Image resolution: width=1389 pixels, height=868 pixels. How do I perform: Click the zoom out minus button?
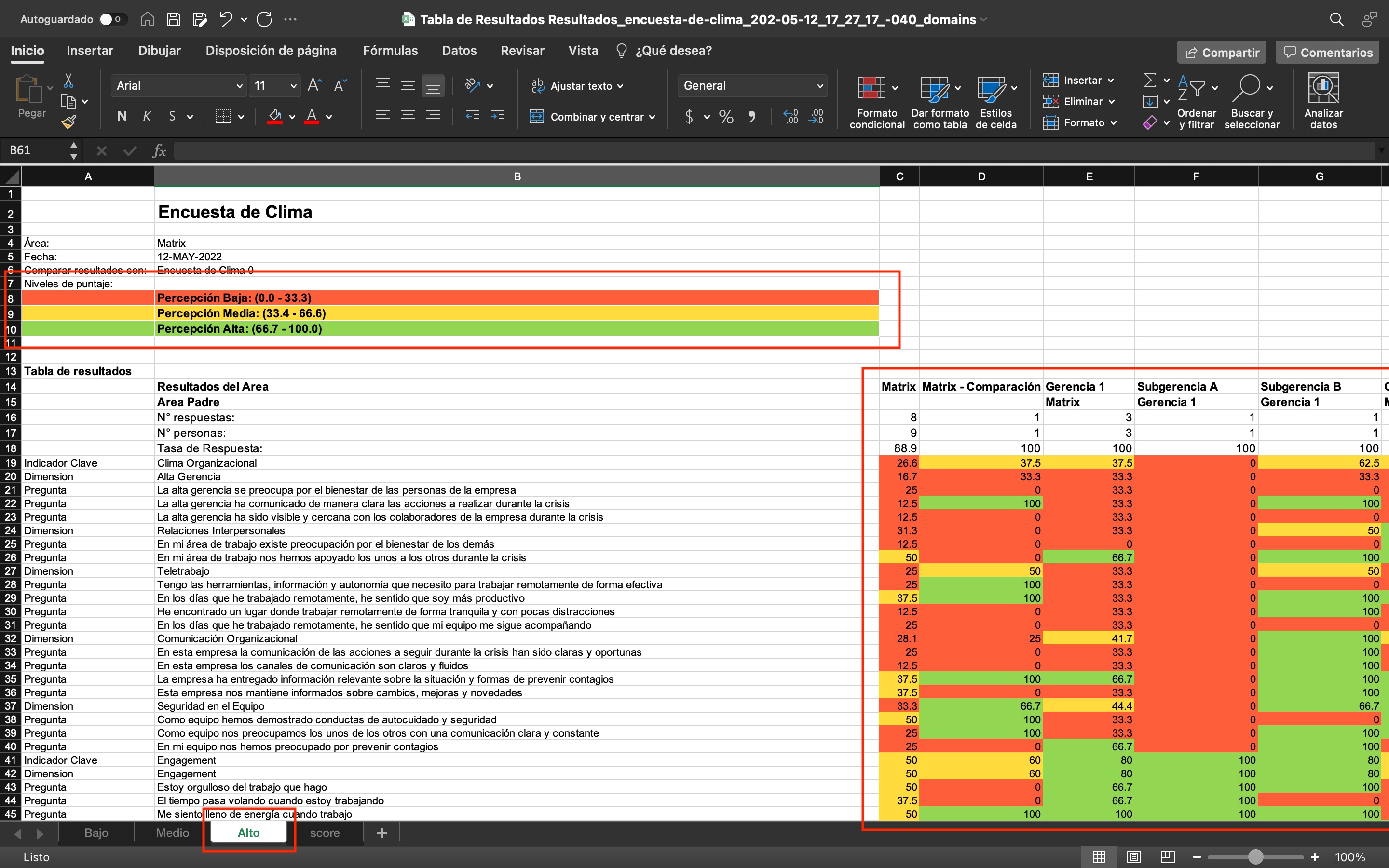click(x=1197, y=857)
